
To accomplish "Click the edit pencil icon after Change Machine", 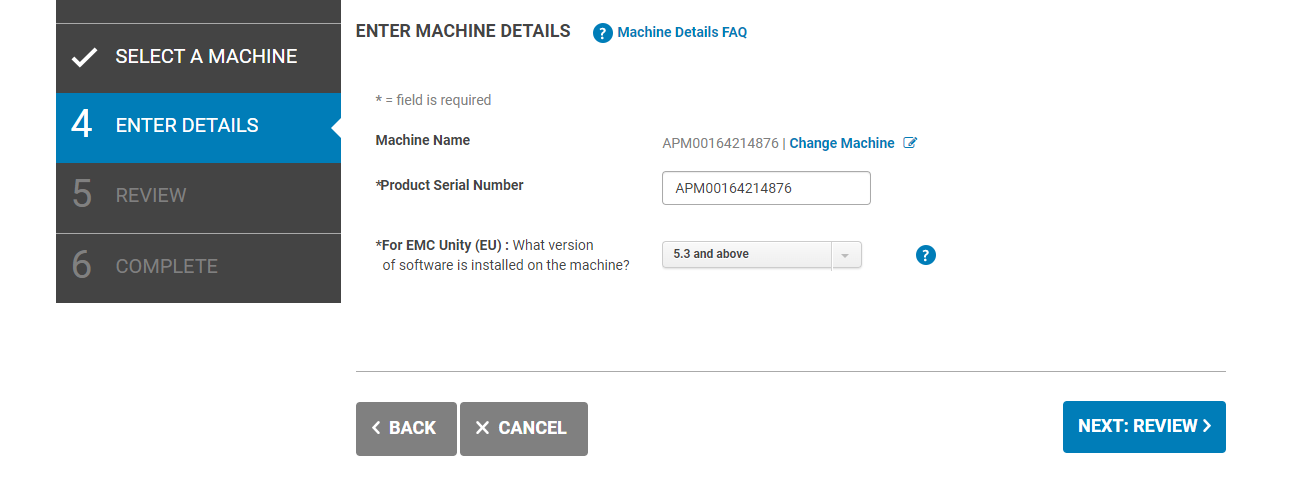I will click(910, 143).
